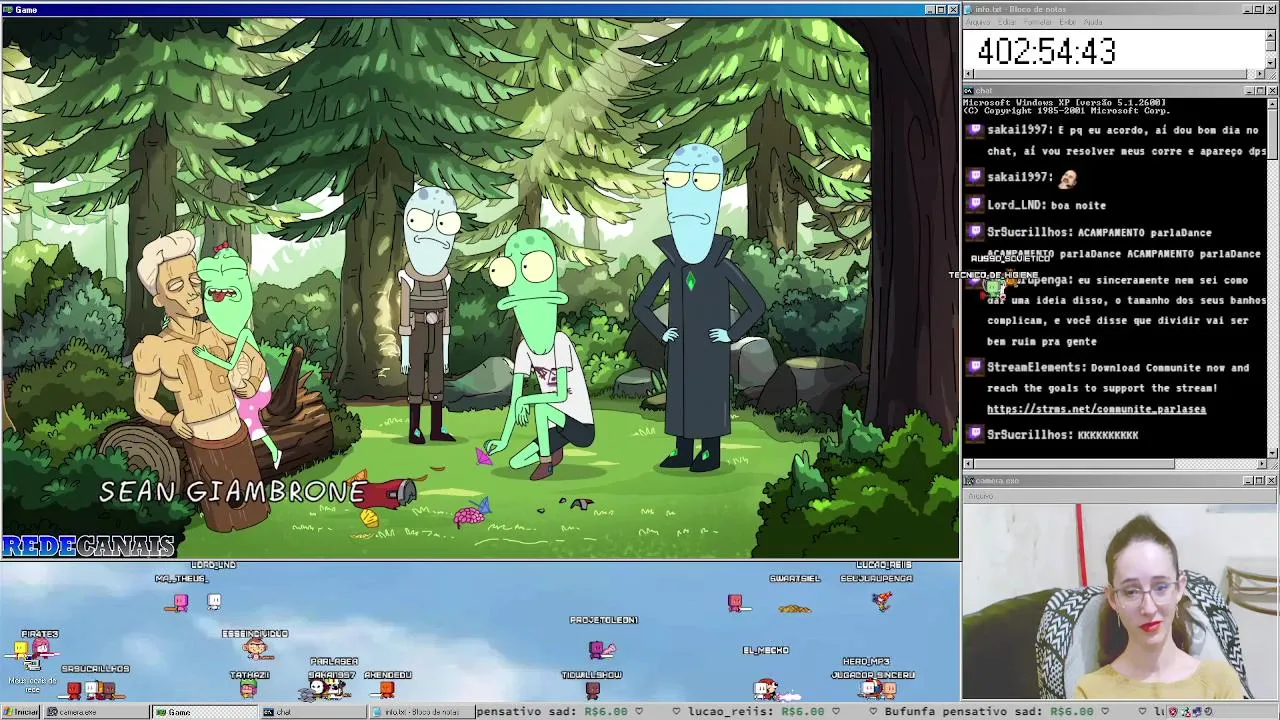
Task: Click notepad horizontal scrollbar right arrow
Action: point(1260,74)
